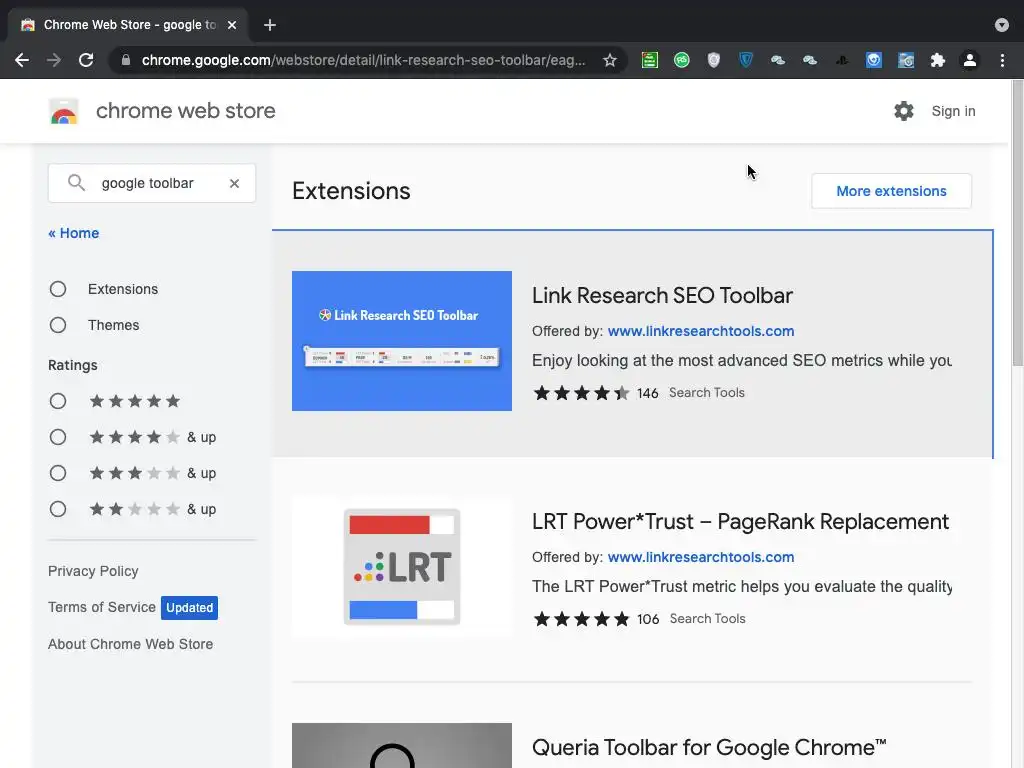Open LRT Power*Trust extension title
Screen dimensions: 1024x768
pos(741,521)
